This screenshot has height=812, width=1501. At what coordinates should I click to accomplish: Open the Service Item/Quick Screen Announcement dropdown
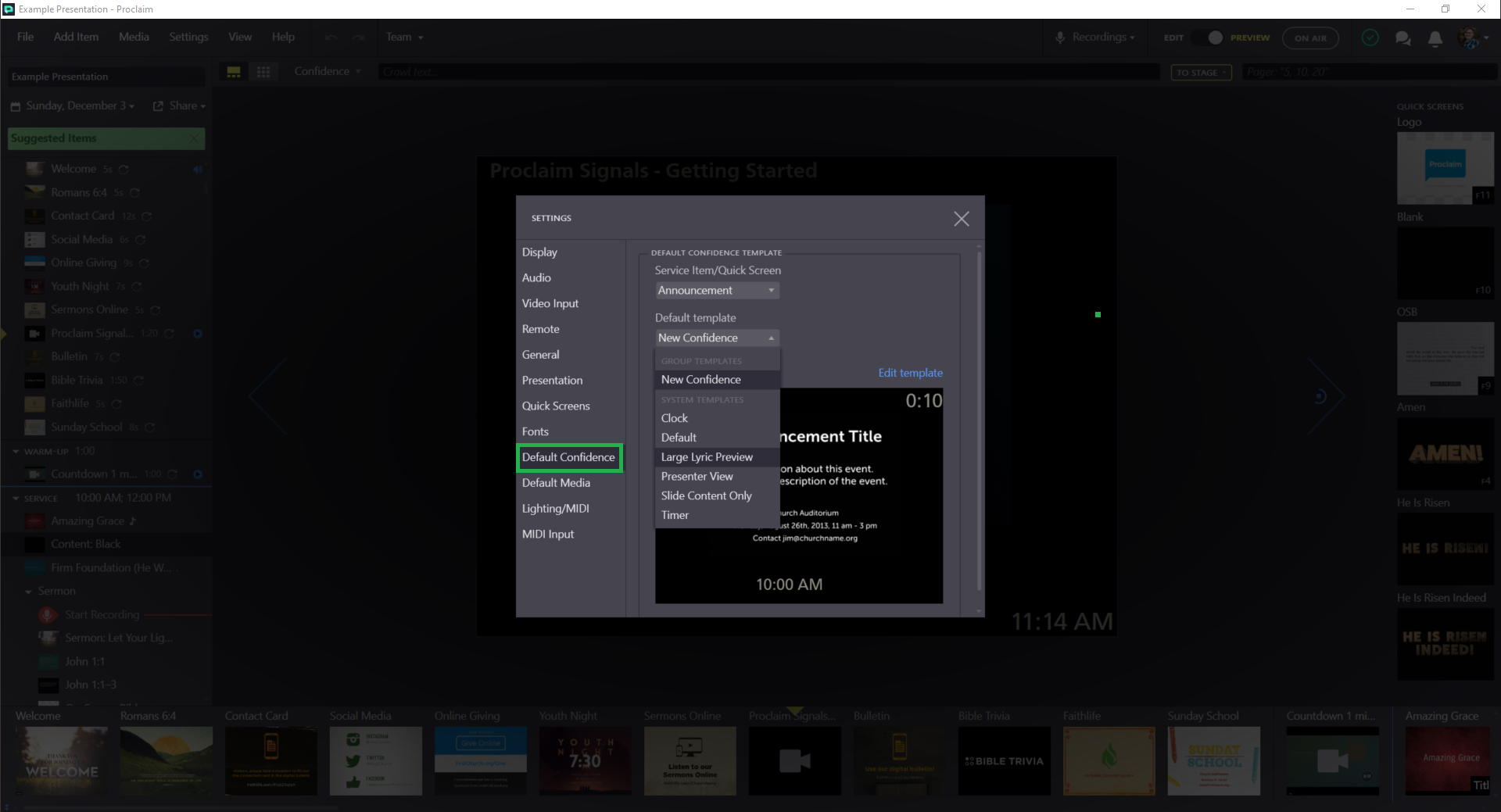click(x=717, y=291)
